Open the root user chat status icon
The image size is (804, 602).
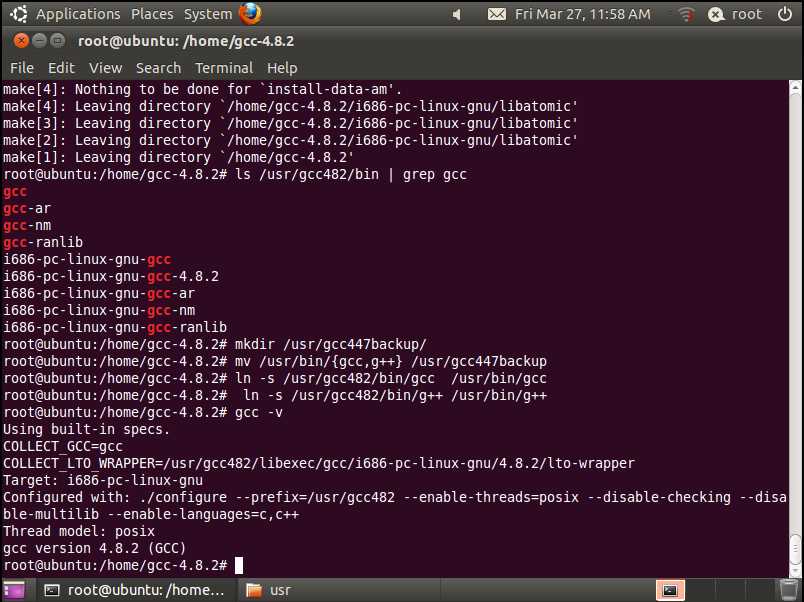(x=716, y=15)
